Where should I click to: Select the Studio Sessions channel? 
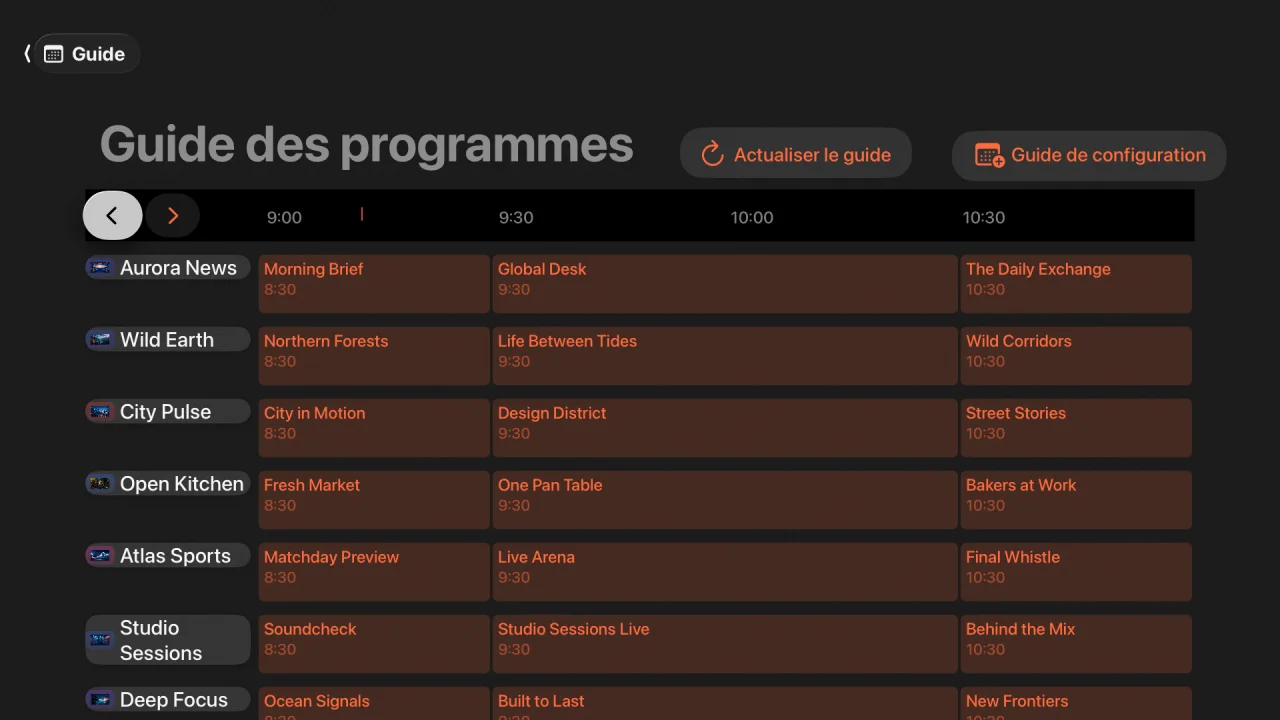(x=167, y=640)
